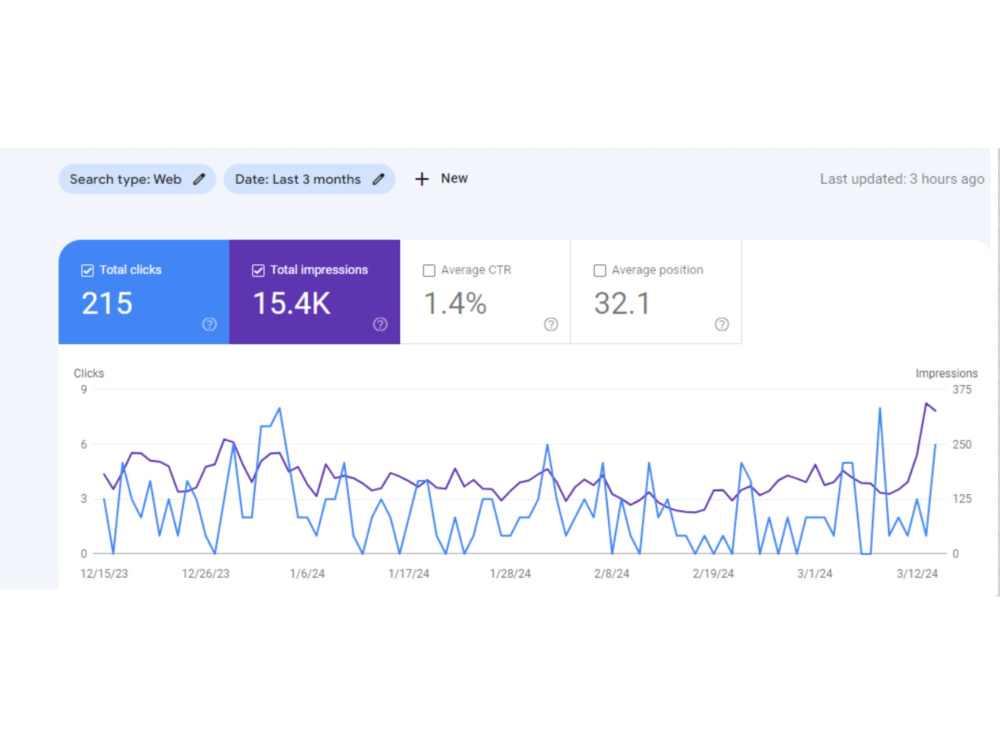This screenshot has width=1000, height=750.
Task: Click the plus icon to add filter
Action: (422, 179)
